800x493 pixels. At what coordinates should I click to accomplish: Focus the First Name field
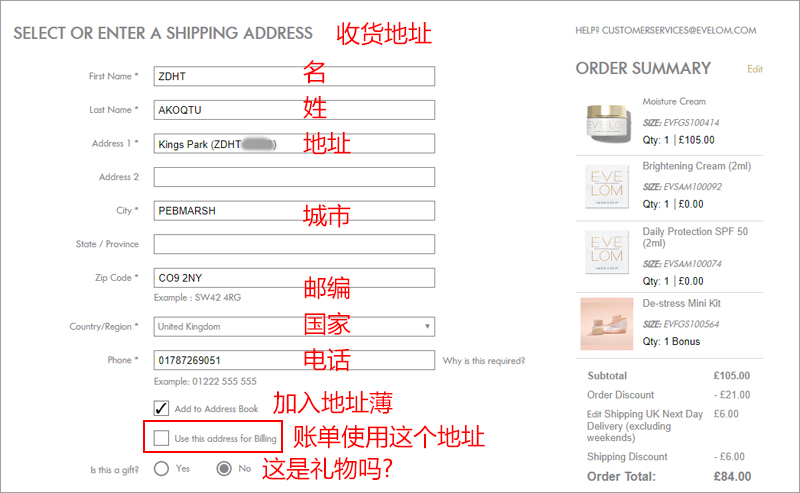point(294,76)
